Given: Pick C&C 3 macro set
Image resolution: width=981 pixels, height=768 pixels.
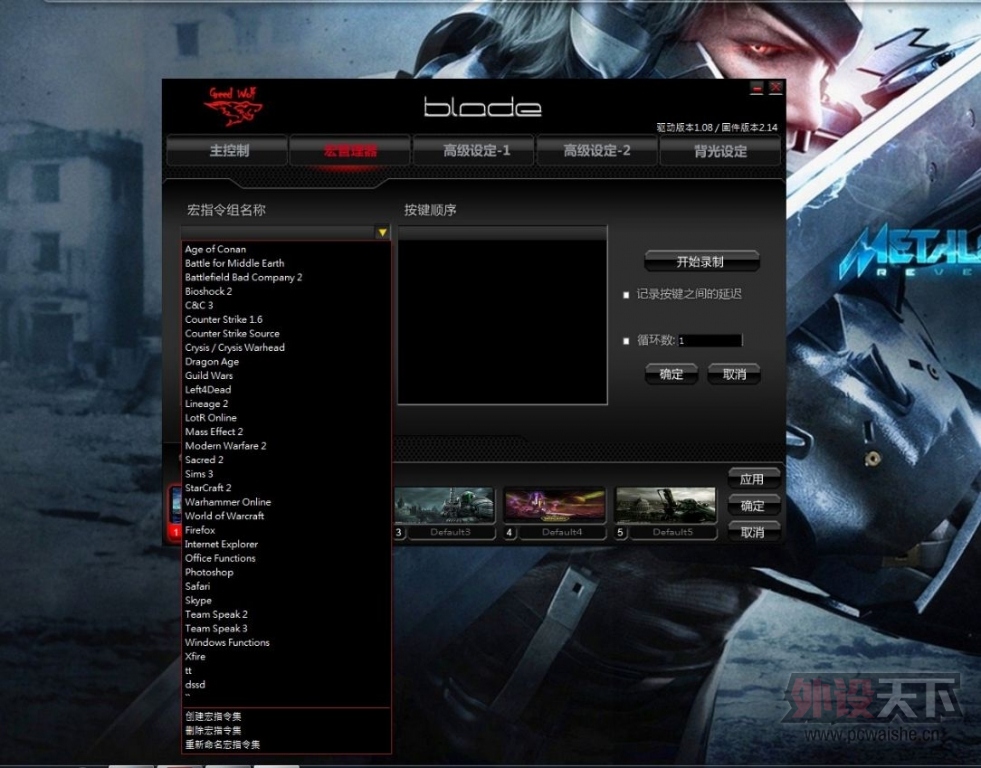Looking at the screenshot, I should (199, 305).
